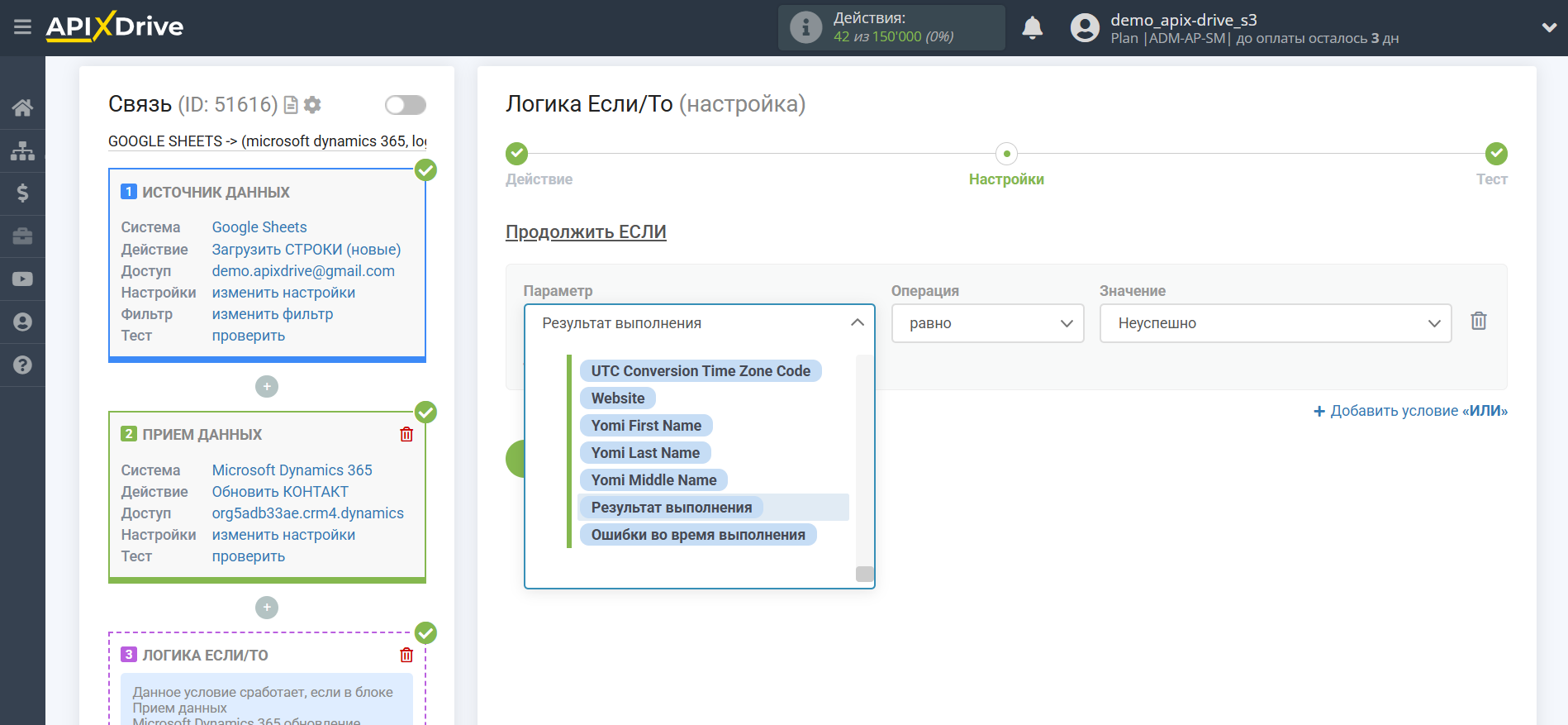Open the info icon for actions
The width and height of the screenshot is (1568, 725).
805,27
